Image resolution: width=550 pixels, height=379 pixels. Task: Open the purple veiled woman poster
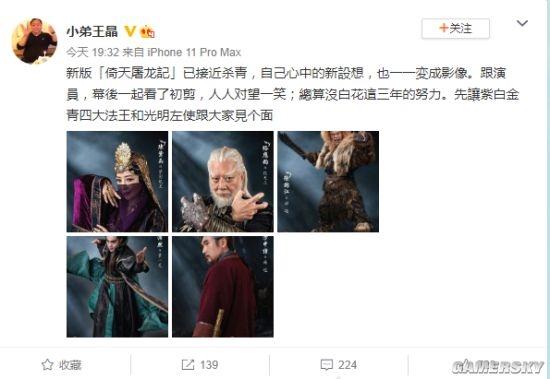pyautogui.click(x=117, y=181)
